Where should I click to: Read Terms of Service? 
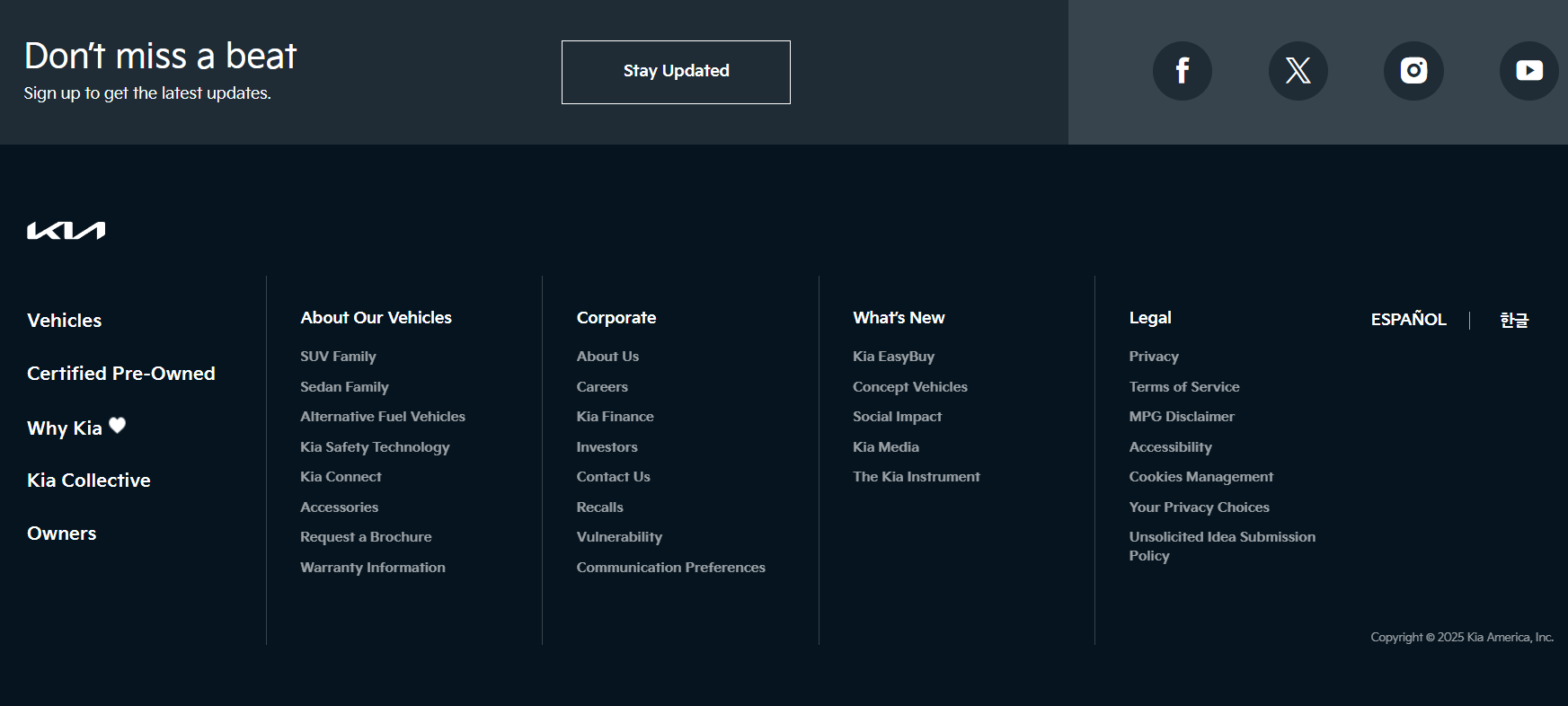tap(1184, 387)
